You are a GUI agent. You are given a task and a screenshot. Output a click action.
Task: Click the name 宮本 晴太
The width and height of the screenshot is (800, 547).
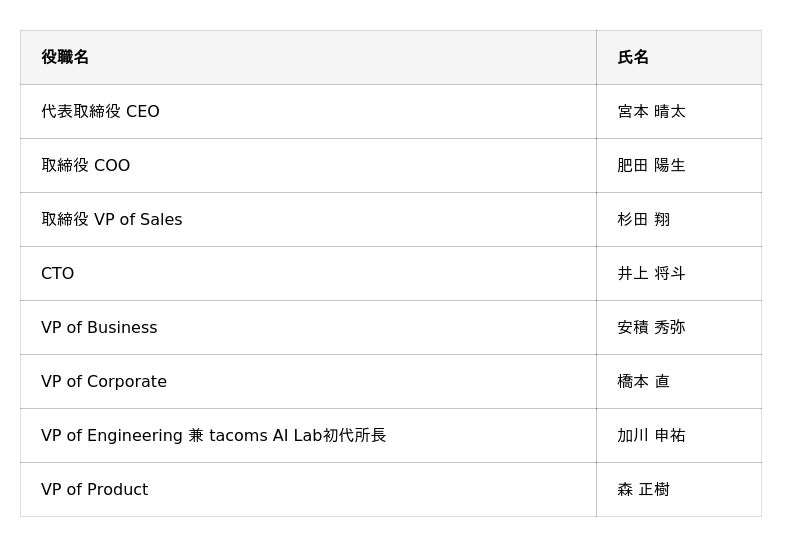click(651, 112)
